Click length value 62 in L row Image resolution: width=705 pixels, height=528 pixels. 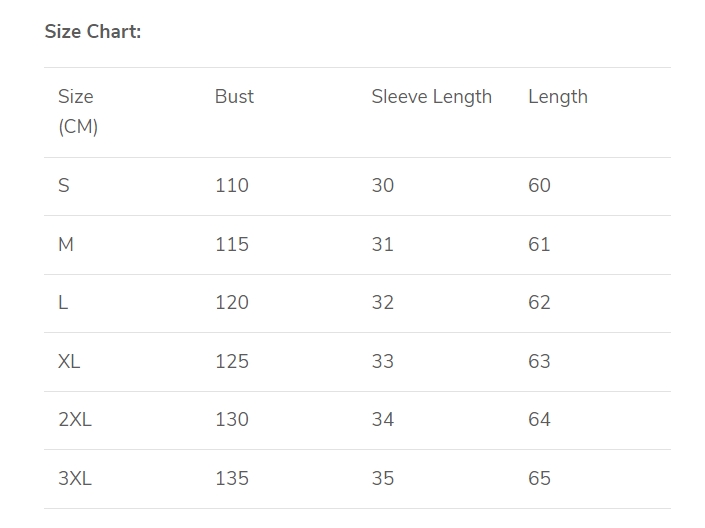pos(539,303)
